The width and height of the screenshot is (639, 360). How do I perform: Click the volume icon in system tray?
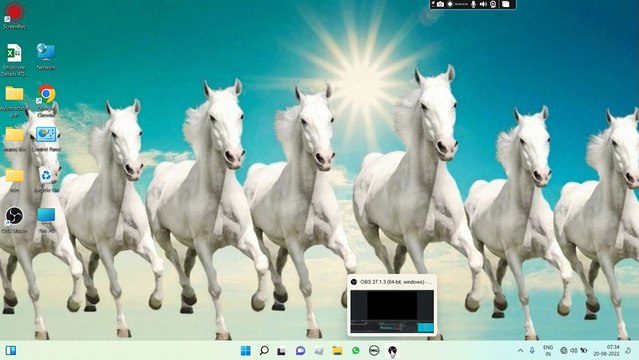pos(574,351)
